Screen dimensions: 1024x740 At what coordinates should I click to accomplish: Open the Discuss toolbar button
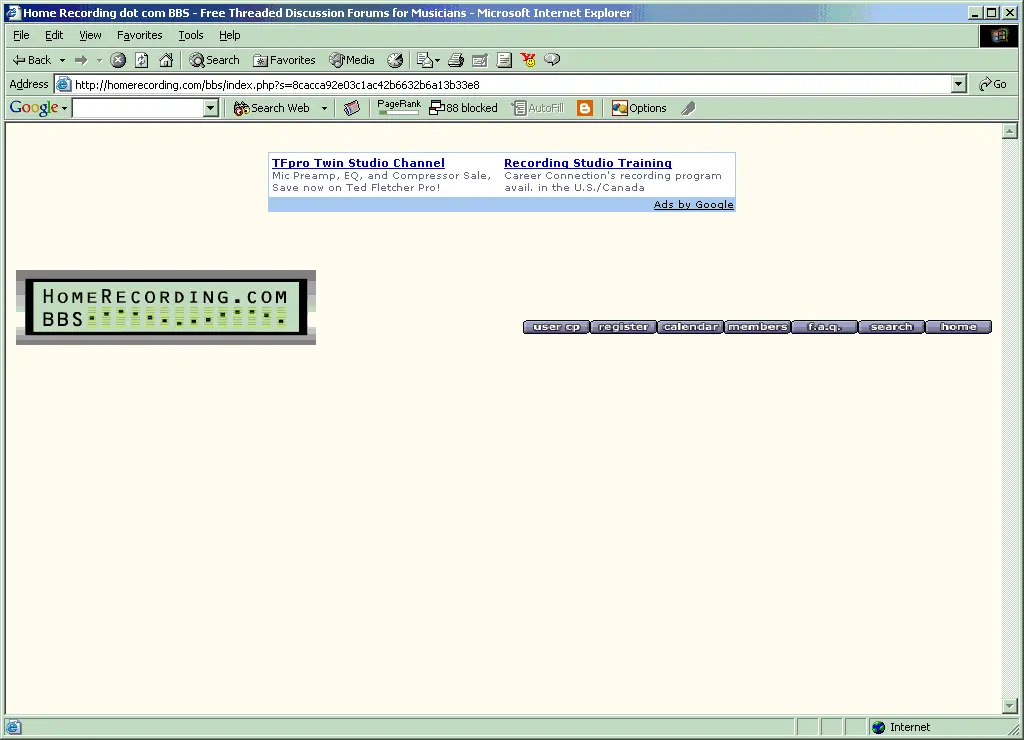click(x=504, y=60)
